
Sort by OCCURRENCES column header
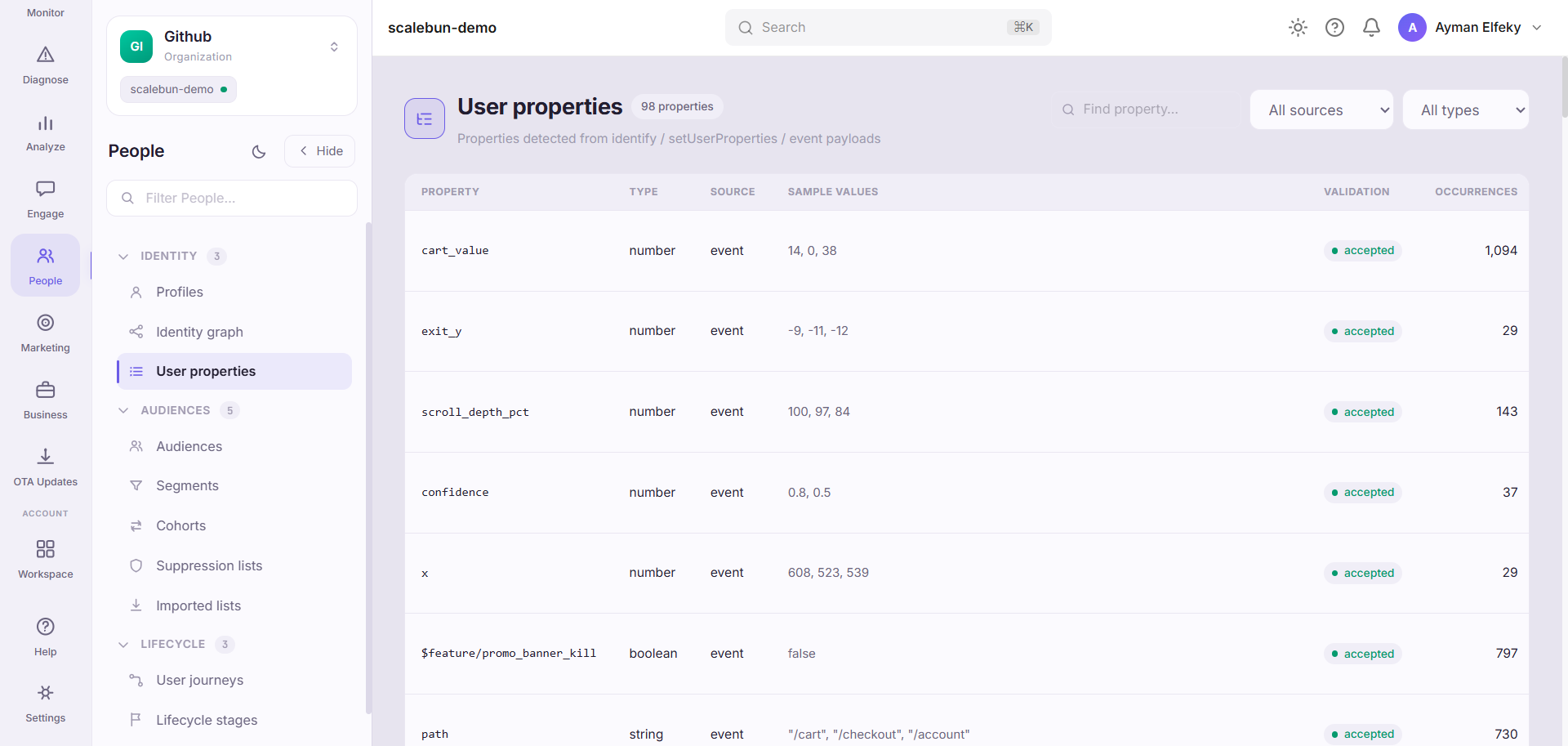click(1476, 192)
